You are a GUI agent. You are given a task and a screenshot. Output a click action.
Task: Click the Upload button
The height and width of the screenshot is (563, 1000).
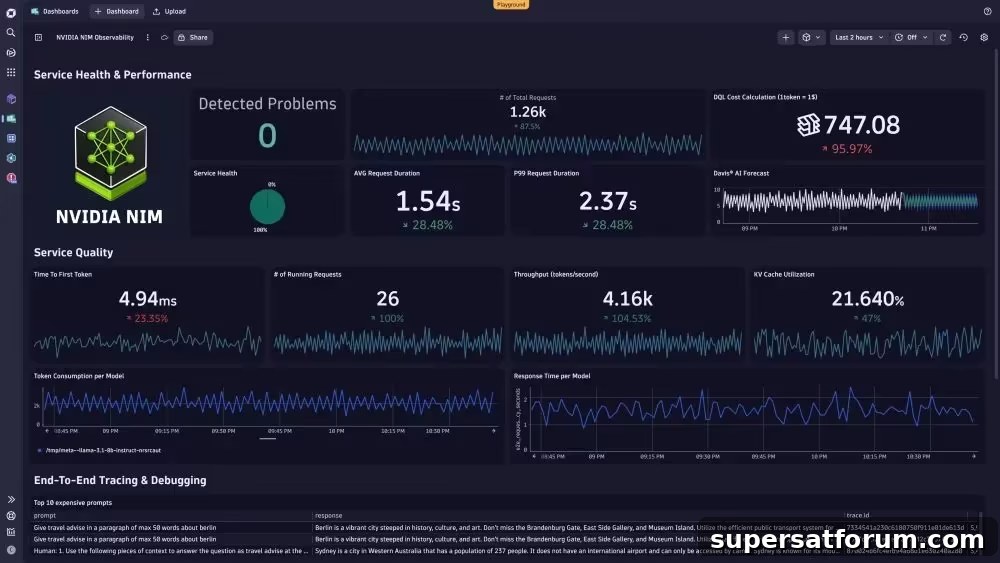(169, 11)
